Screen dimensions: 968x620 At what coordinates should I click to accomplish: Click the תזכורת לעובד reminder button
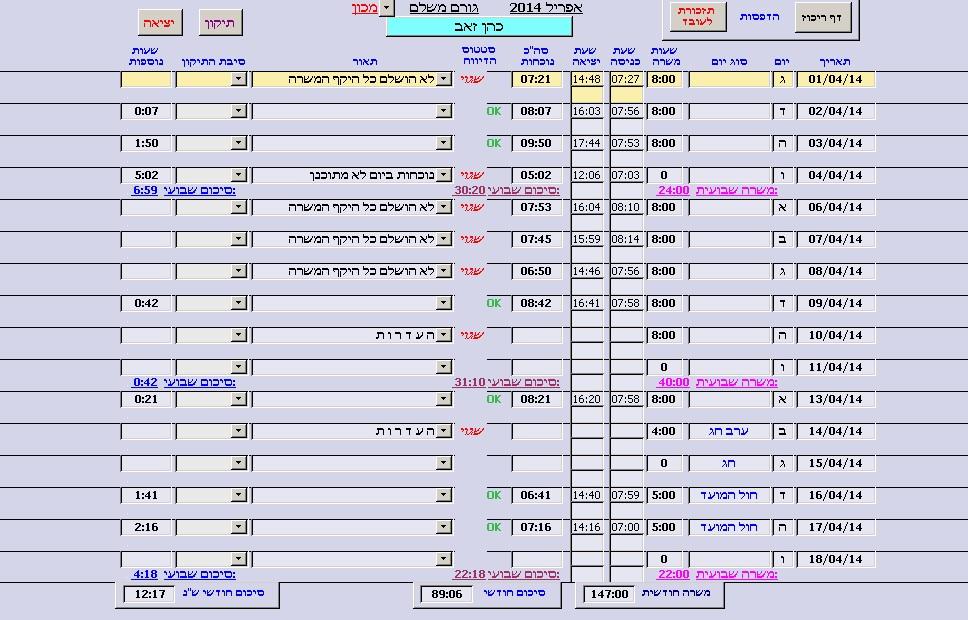[x=696, y=17]
